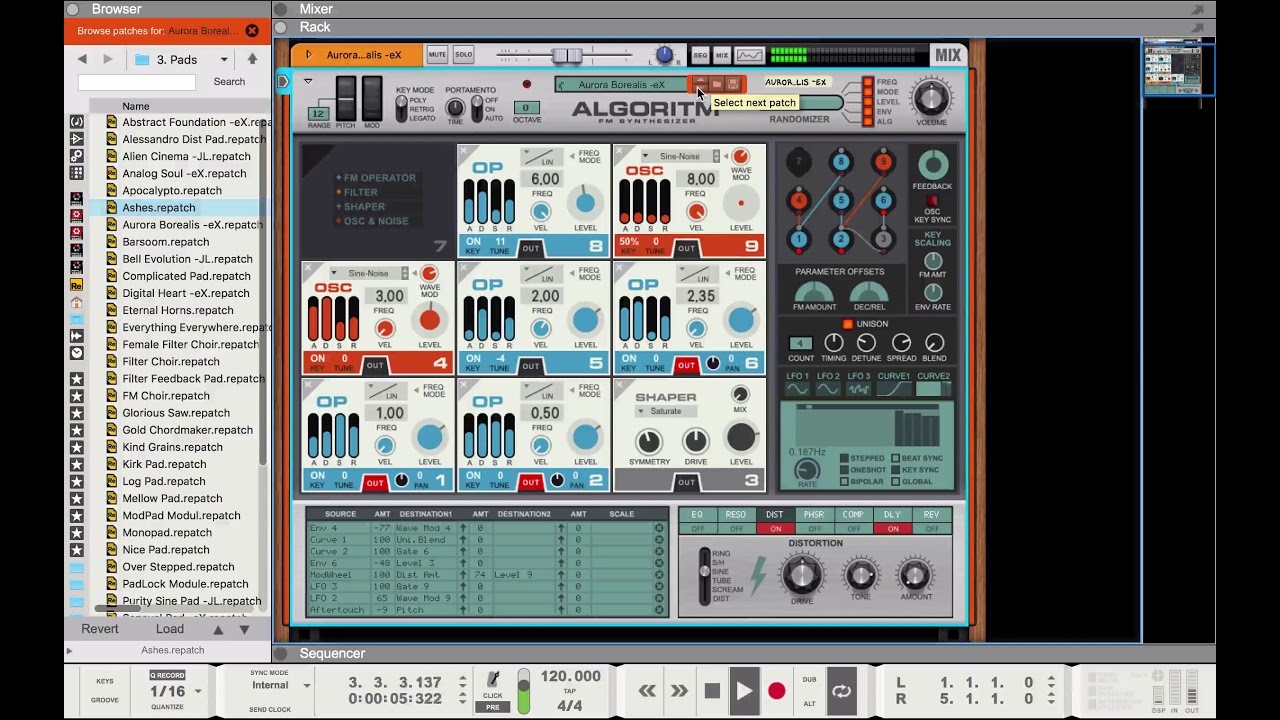Open the REV effect tab
This screenshot has height=720, width=1280.
pos(931,515)
